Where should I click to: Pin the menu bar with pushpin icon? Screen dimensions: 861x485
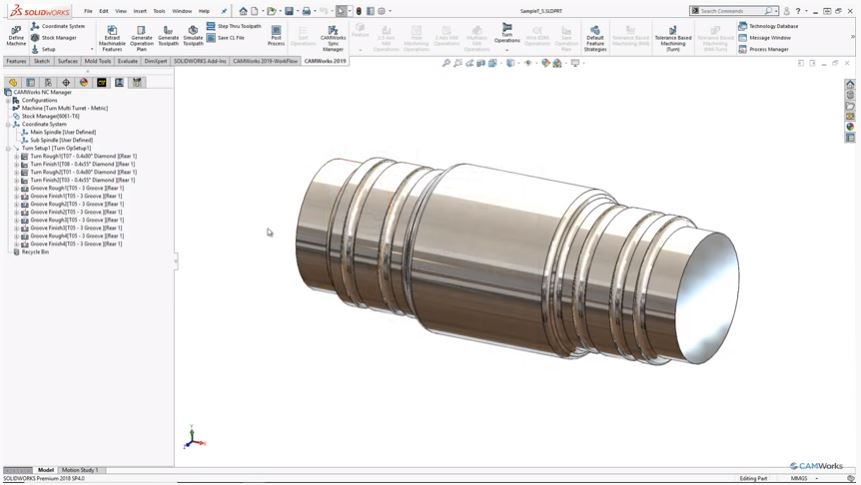pyautogui.click(x=224, y=11)
